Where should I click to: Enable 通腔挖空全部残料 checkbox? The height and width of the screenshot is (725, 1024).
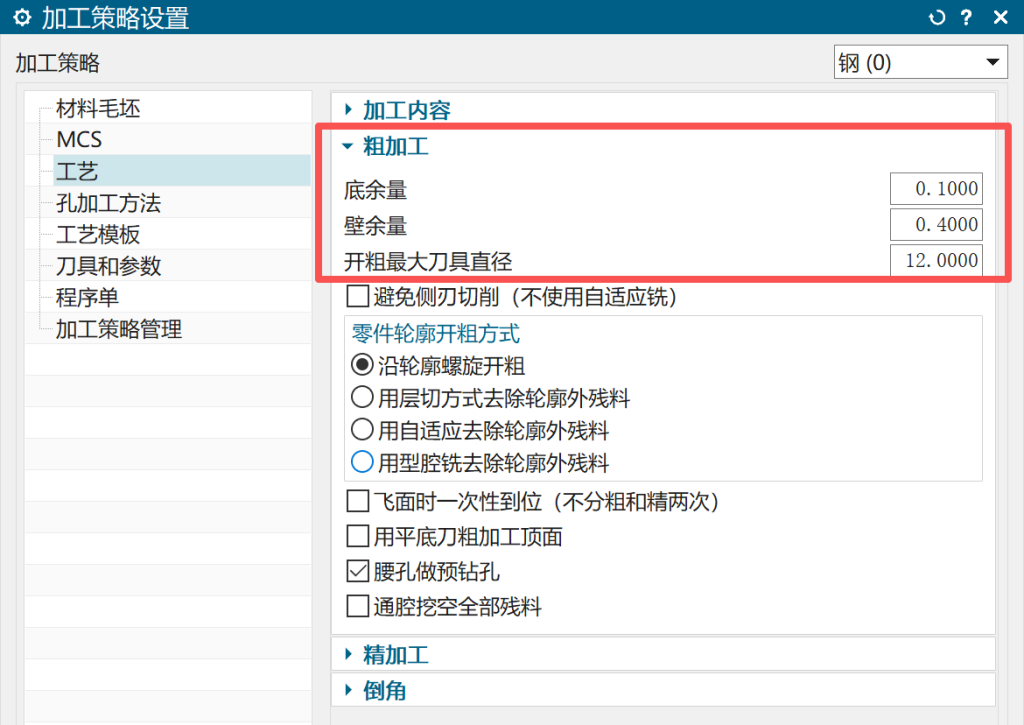click(358, 606)
